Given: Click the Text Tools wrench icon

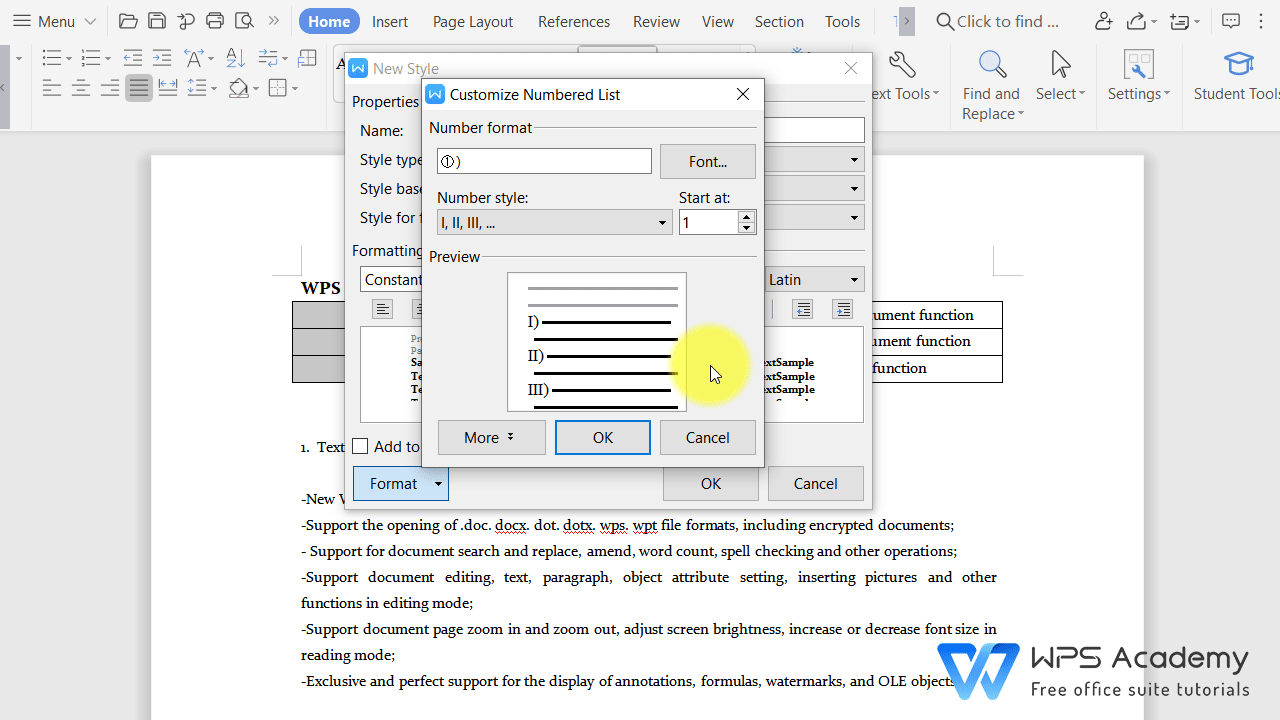Looking at the screenshot, I should tap(903, 66).
